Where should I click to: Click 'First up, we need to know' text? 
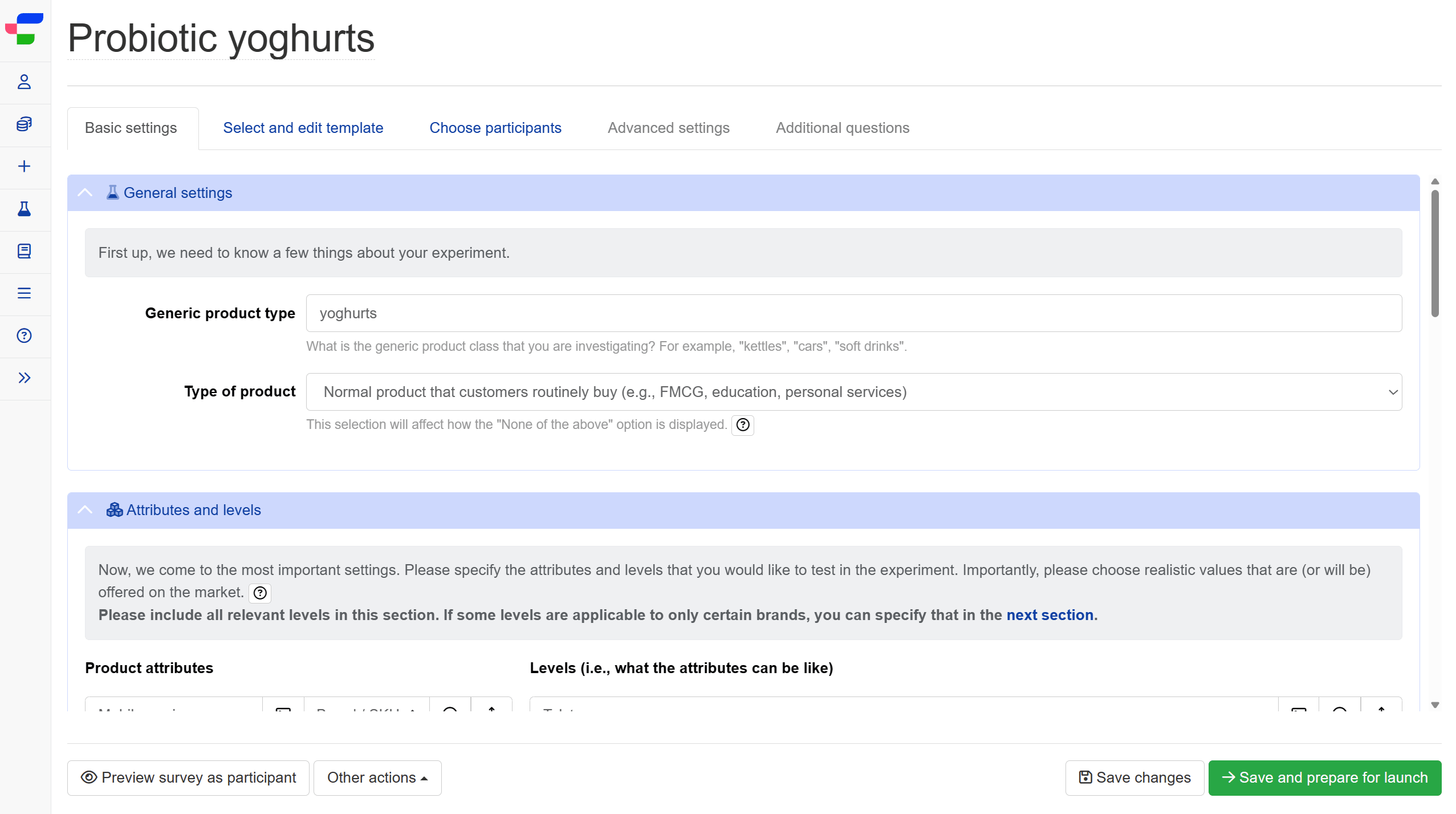tap(304, 253)
